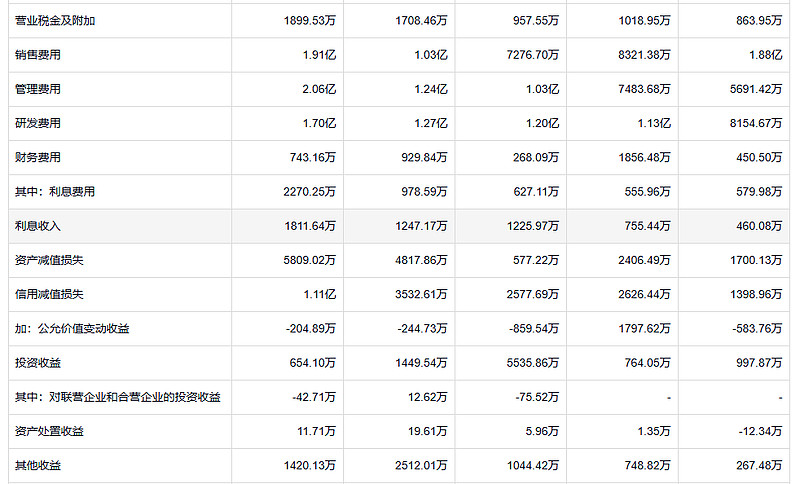Screen dimensions: 800x484
Task: Select the 其中：利息费用 row label
Action: 55,191
